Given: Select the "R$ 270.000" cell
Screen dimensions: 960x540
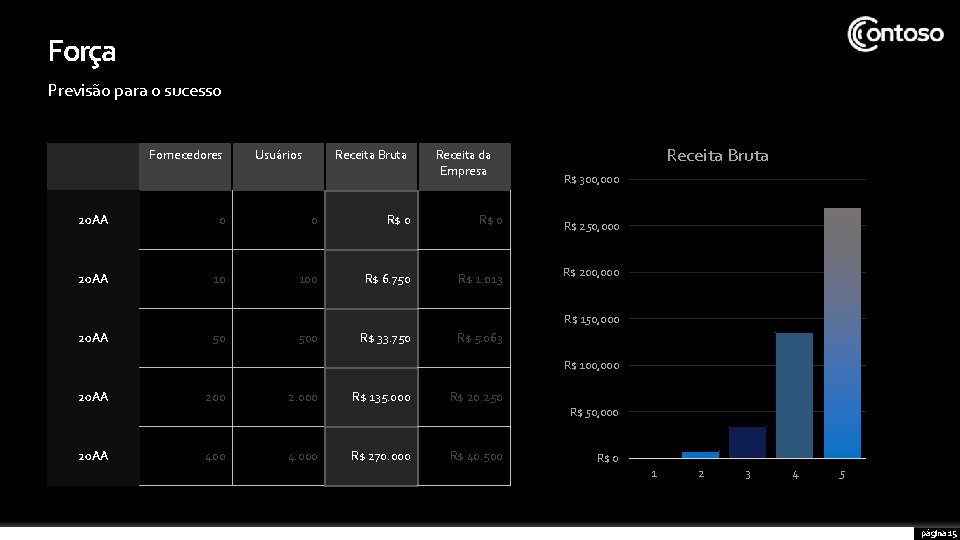Looking at the screenshot, I should [x=371, y=456].
